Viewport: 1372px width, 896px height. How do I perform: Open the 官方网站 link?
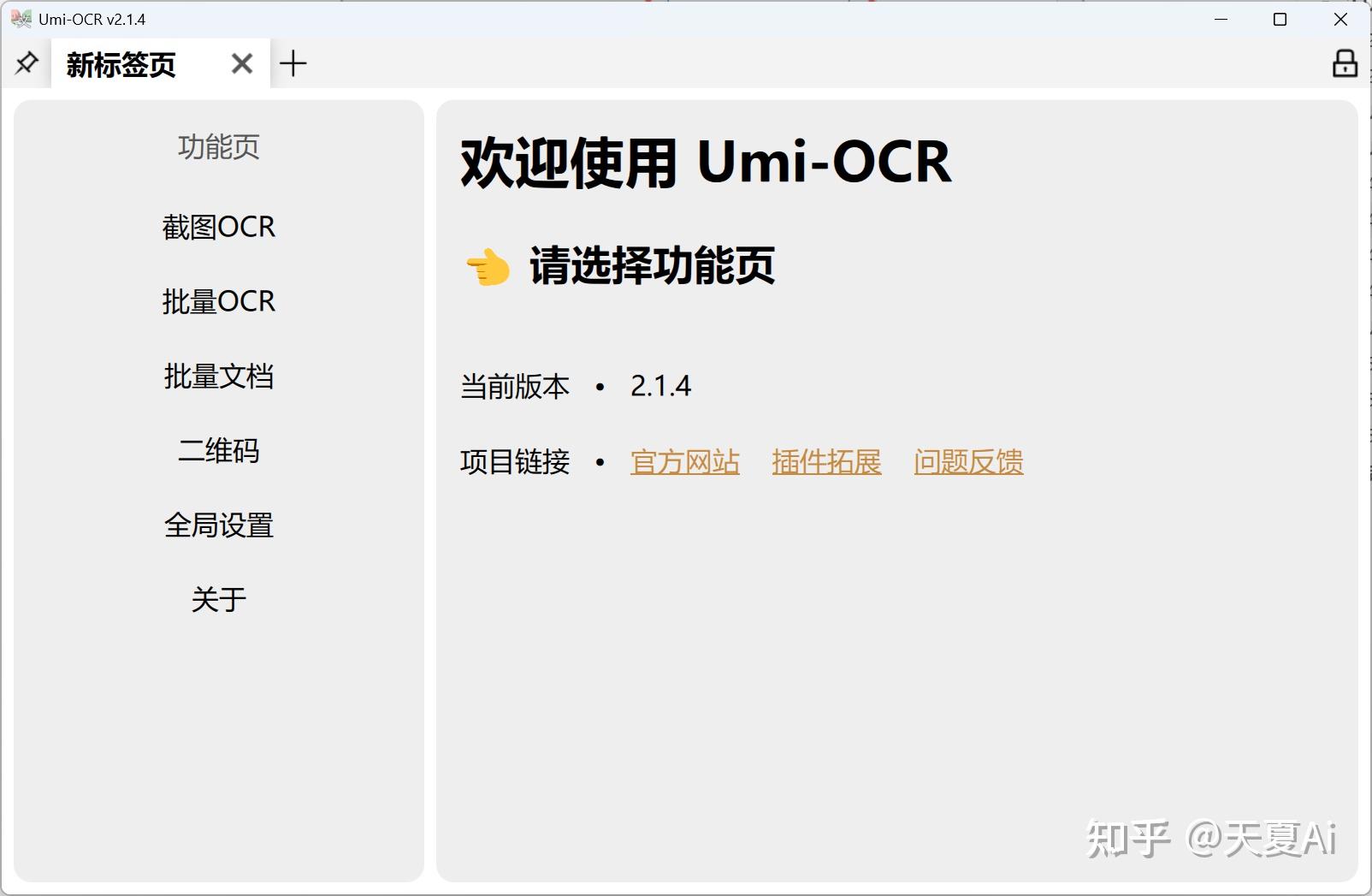coord(684,461)
